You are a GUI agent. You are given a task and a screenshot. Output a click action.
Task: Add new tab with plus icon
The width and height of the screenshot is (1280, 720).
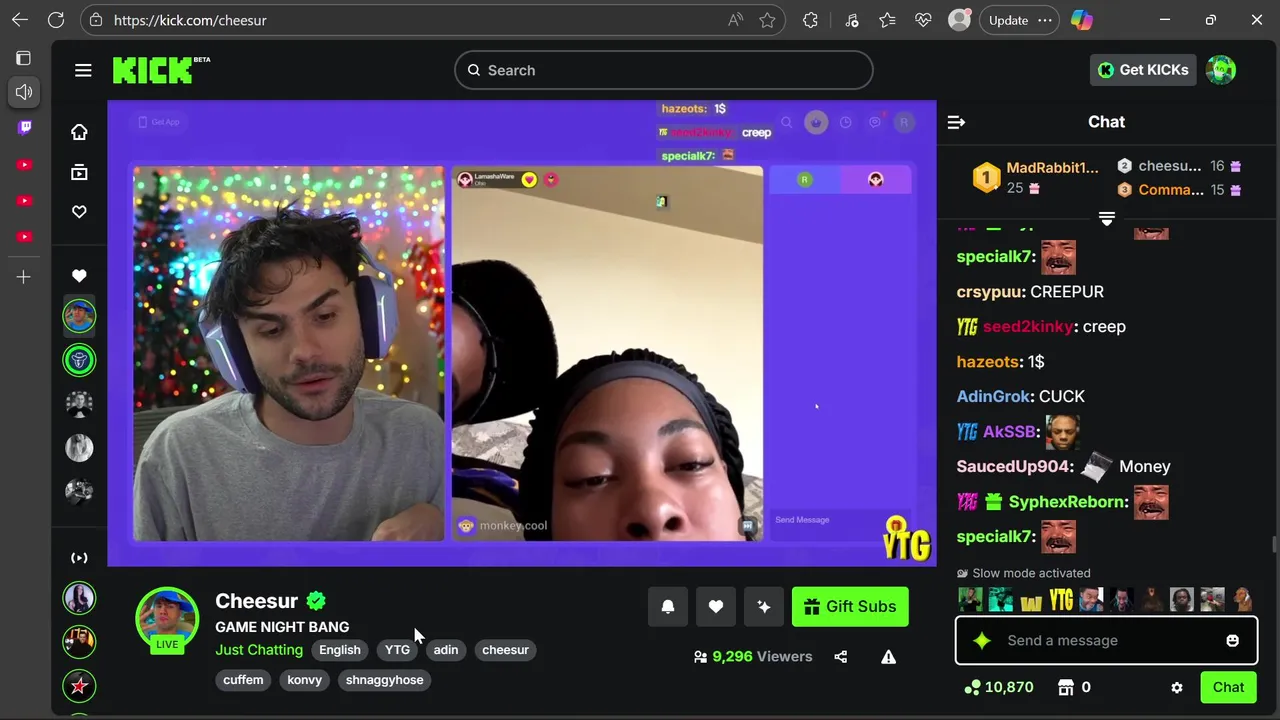24,277
